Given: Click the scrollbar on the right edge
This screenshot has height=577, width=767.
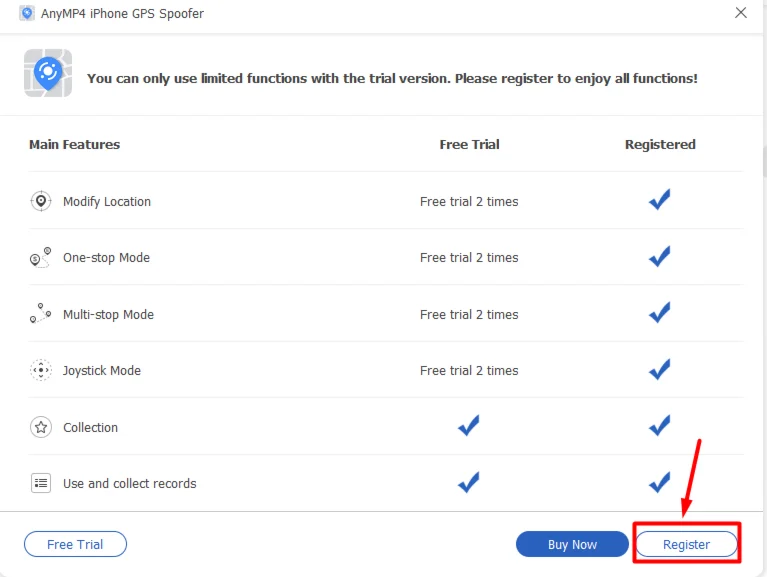Looking at the screenshot, I should 764,160.
